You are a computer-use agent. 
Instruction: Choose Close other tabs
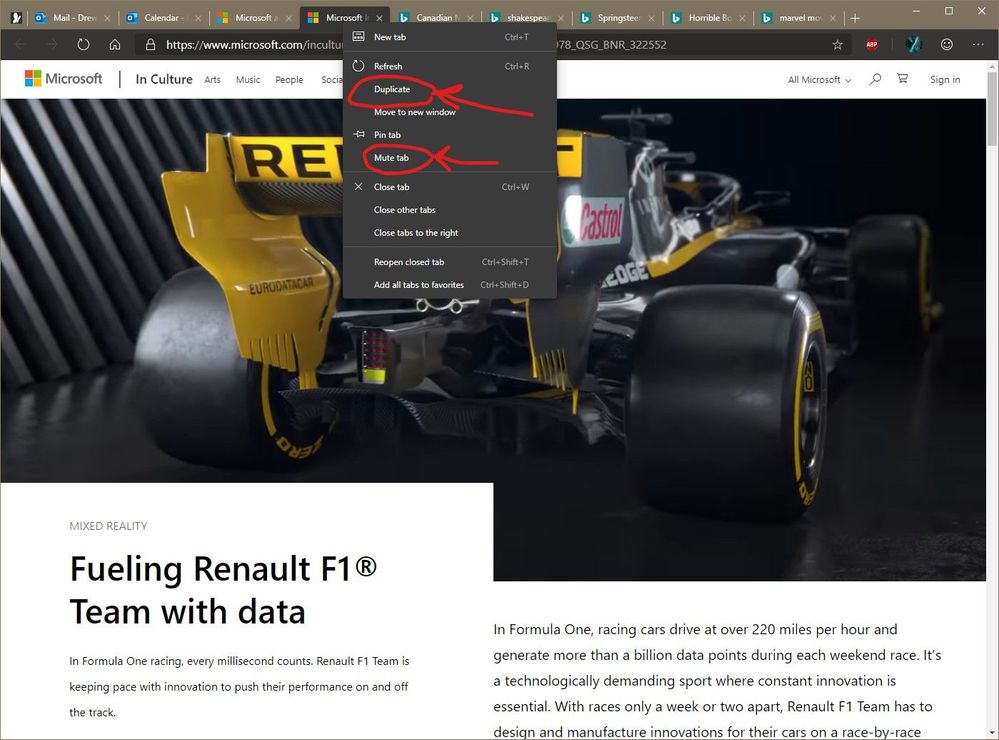pyautogui.click(x=450, y=210)
